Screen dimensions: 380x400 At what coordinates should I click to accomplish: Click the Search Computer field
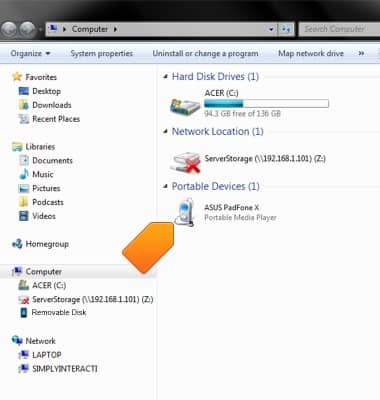click(x=339, y=29)
